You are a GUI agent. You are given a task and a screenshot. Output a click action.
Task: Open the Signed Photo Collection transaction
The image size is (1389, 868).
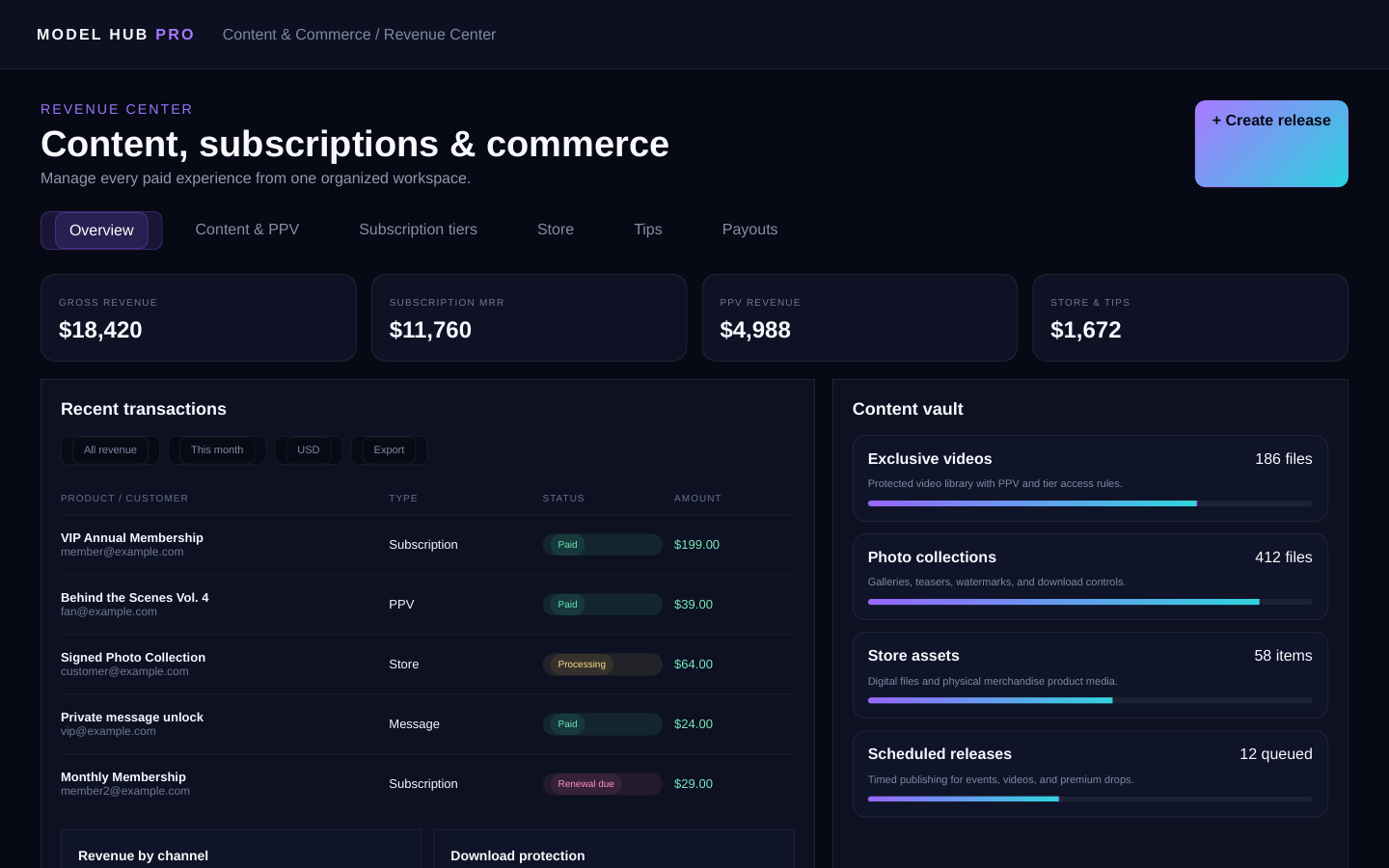427,665
